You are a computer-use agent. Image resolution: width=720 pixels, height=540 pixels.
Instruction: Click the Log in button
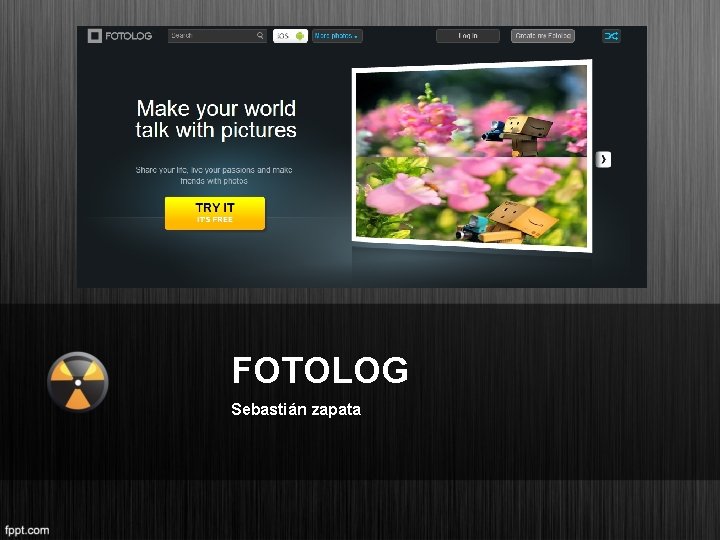pos(468,36)
